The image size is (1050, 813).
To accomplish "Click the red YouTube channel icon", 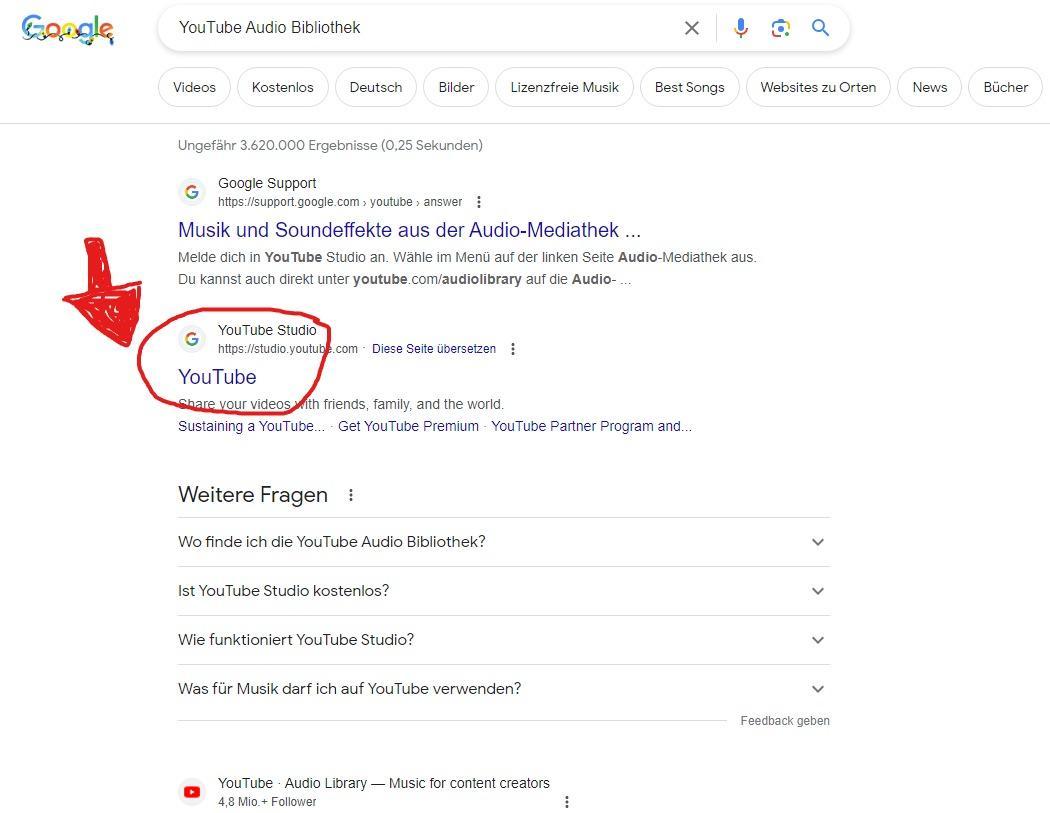I will (x=192, y=792).
